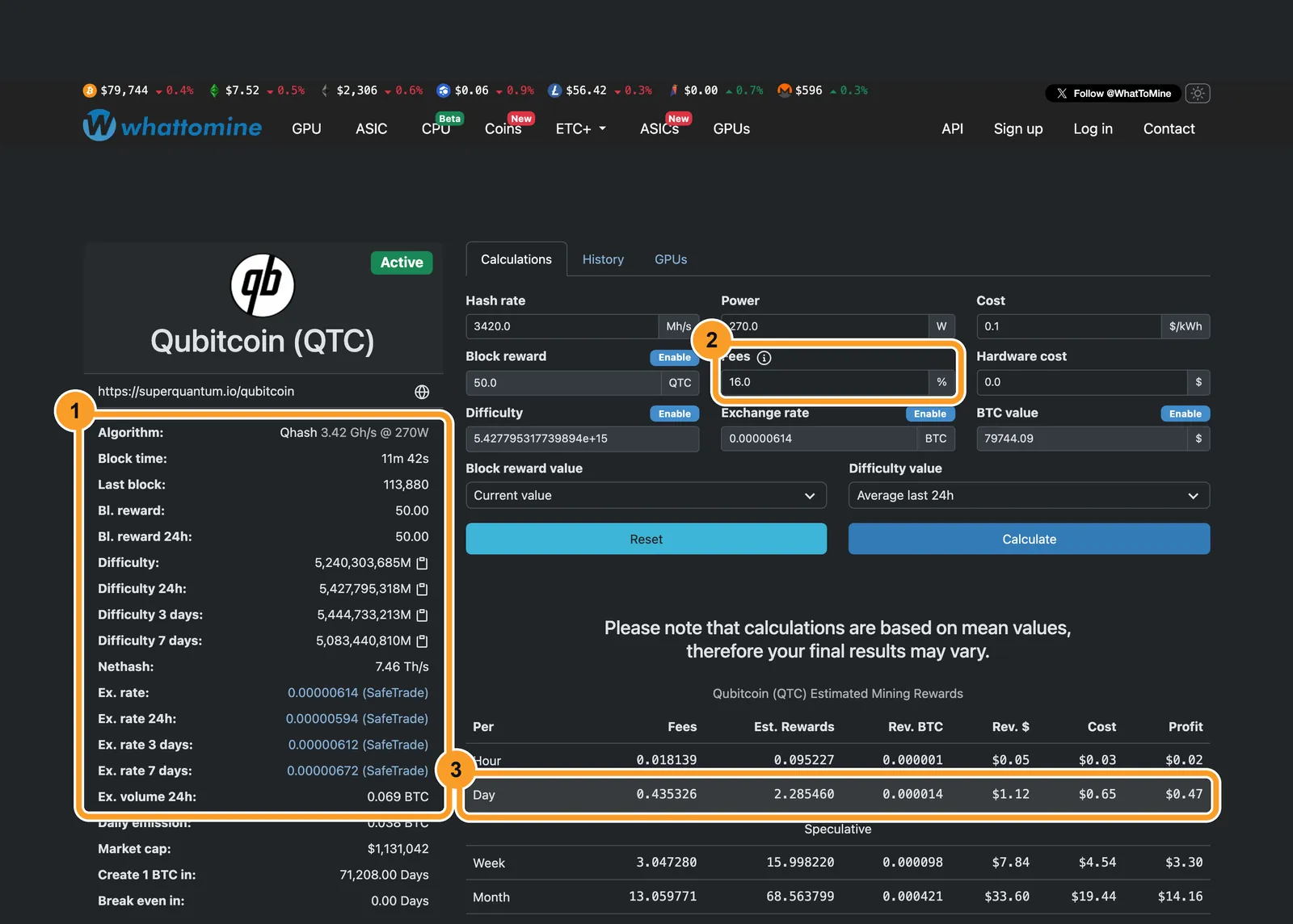Click the X logo in the Follow button
The height and width of the screenshot is (924, 1293).
pos(1062,94)
